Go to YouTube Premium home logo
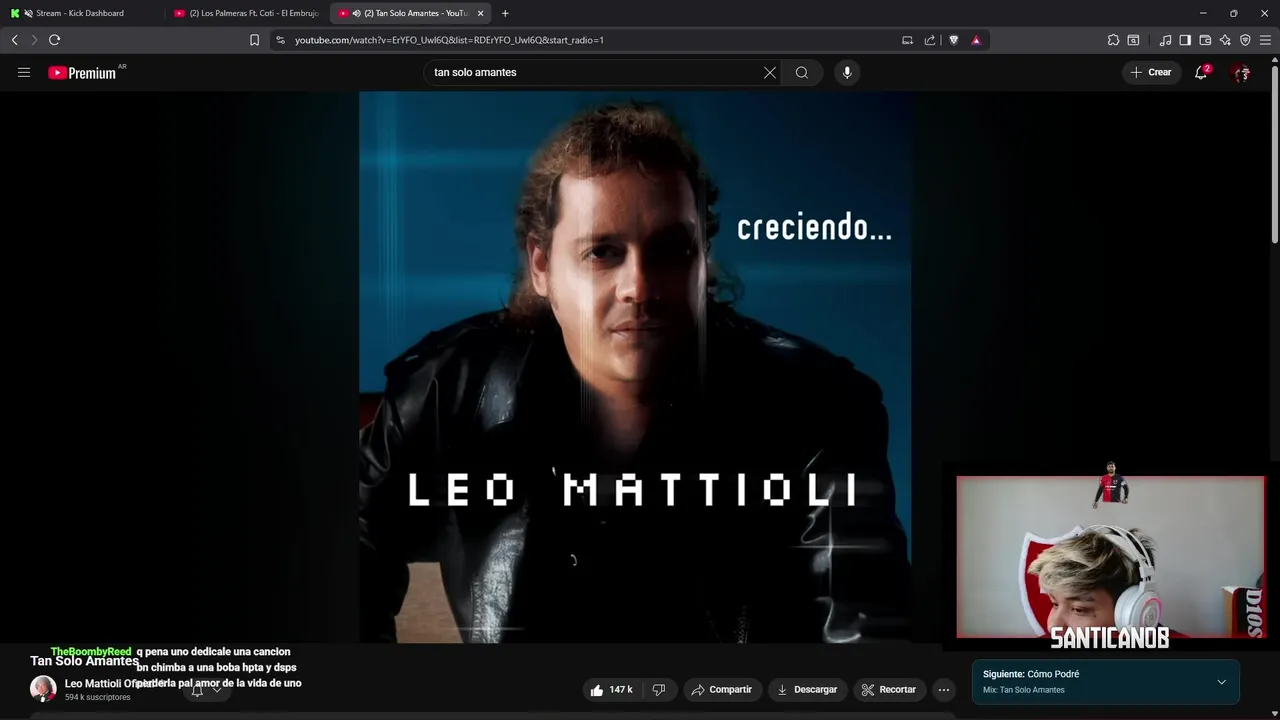 (x=84, y=73)
